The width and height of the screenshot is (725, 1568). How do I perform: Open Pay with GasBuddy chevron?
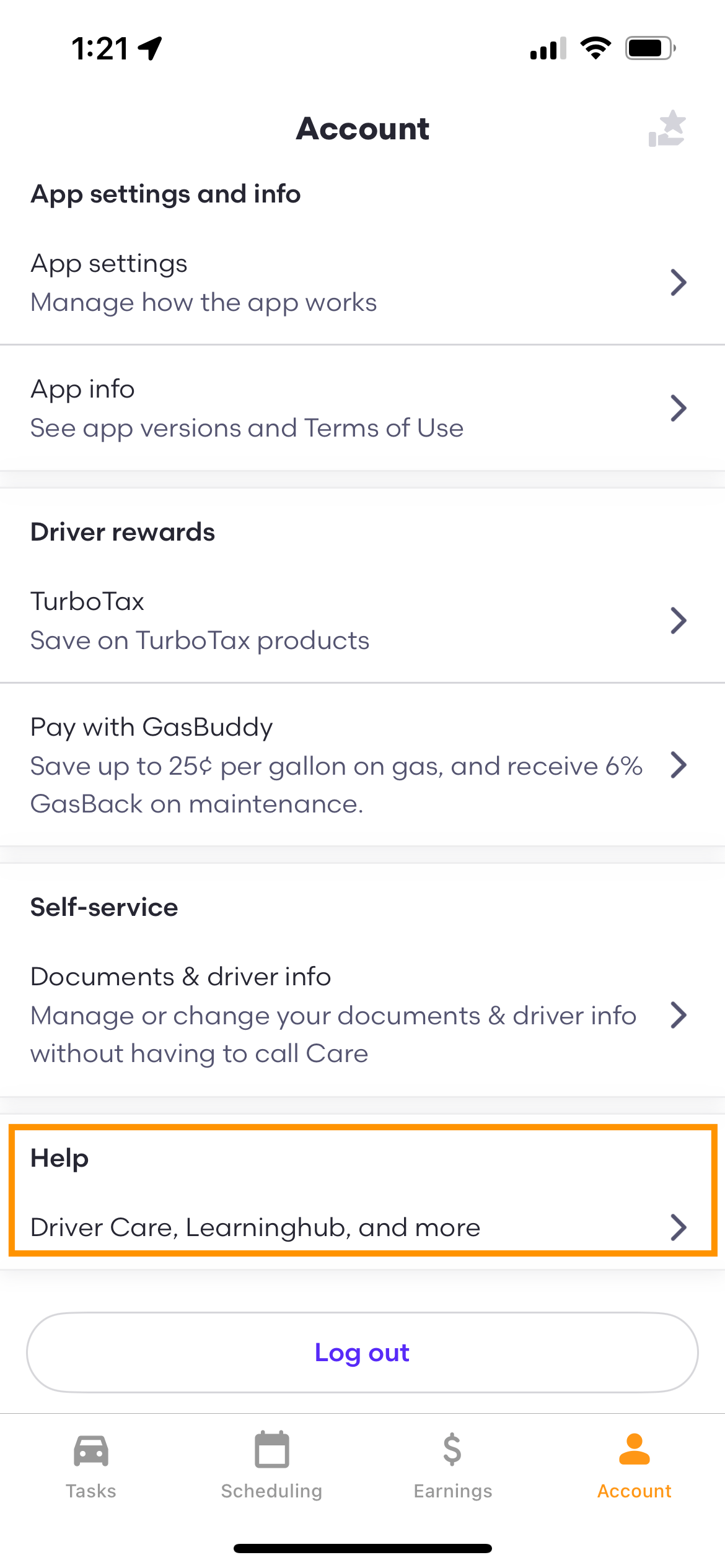pyautogui.click(x=679, y=765)
